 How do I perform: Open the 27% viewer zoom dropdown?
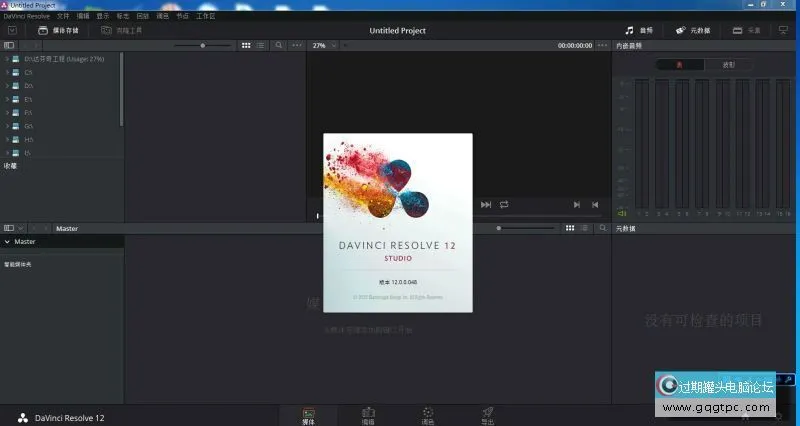(x=322, y=46)
